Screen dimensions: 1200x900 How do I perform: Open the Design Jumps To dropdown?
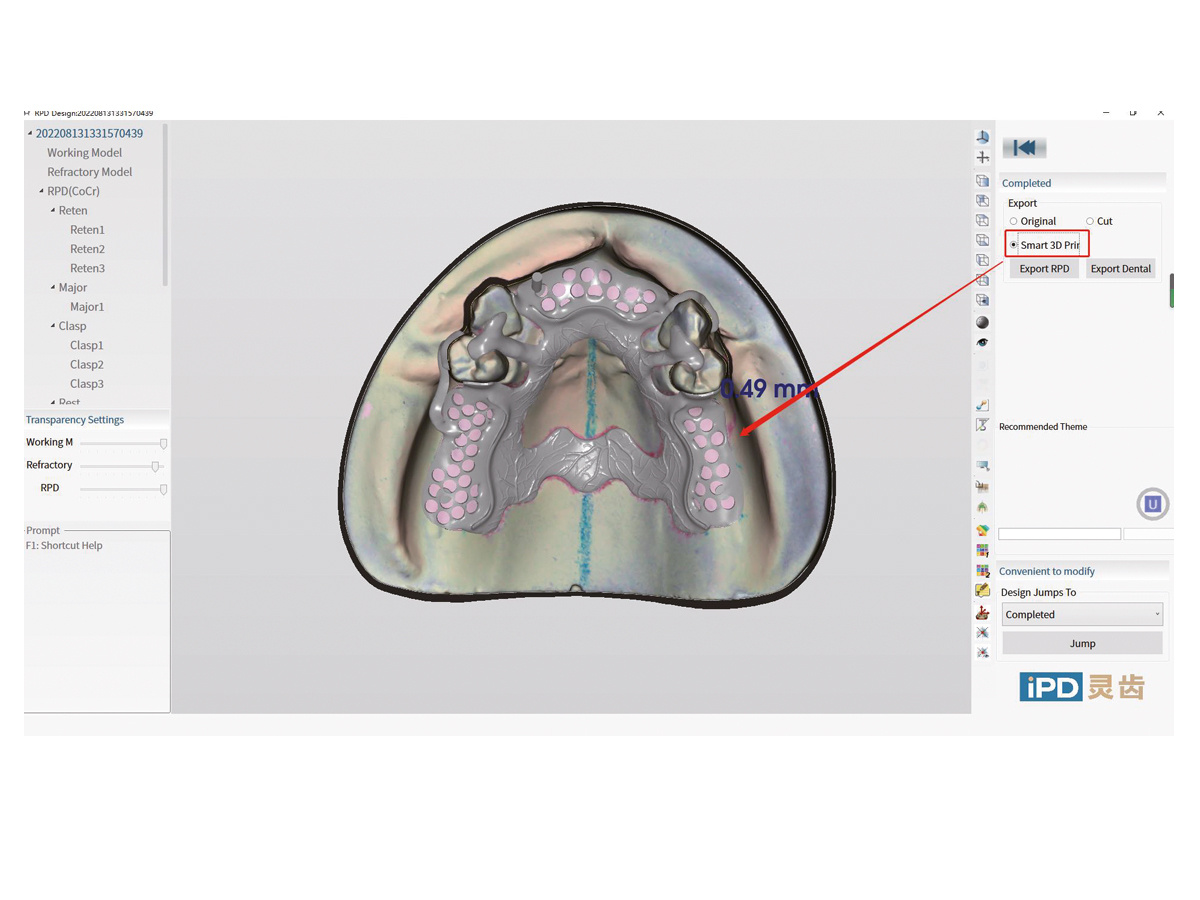pyautogui.click(x=1082, y=615)
